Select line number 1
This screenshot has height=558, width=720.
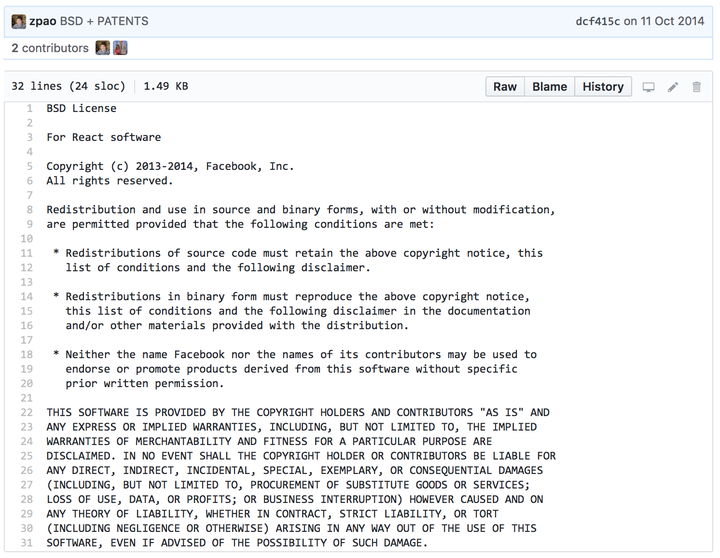click(29, 108)
